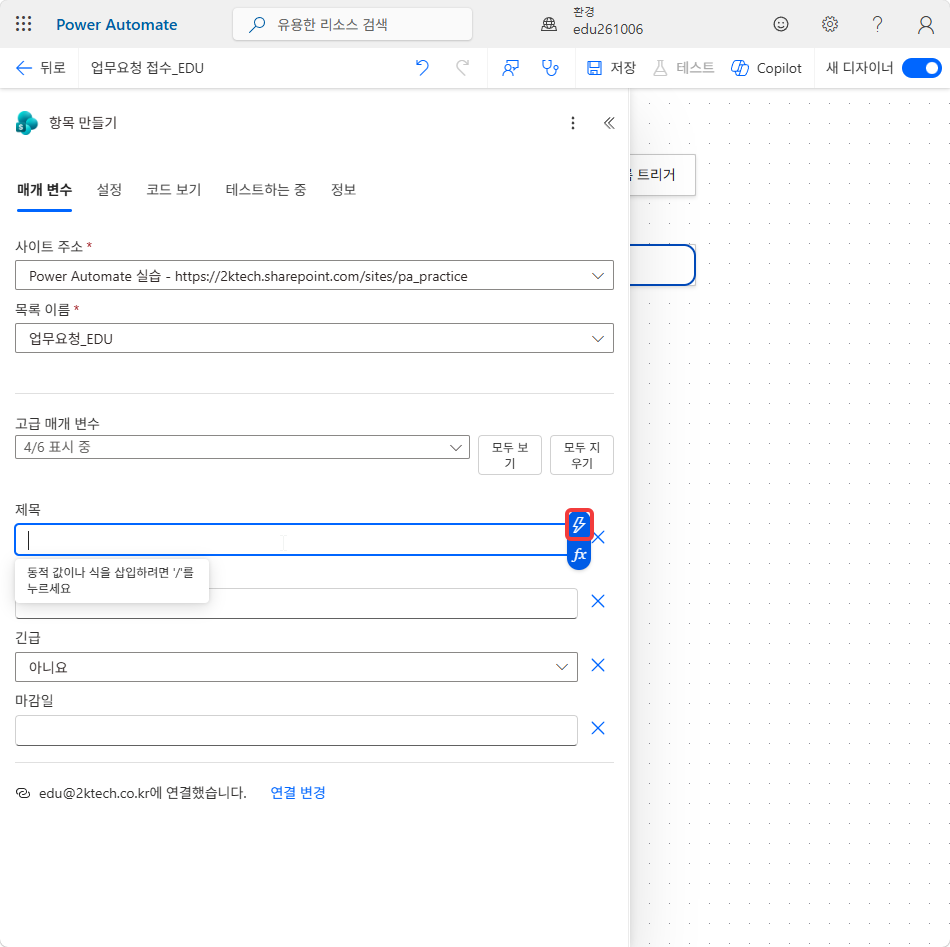This screenshot has width=950, height=947.
Task: Click the 마감일 input field
Action: tap(296, 731)
